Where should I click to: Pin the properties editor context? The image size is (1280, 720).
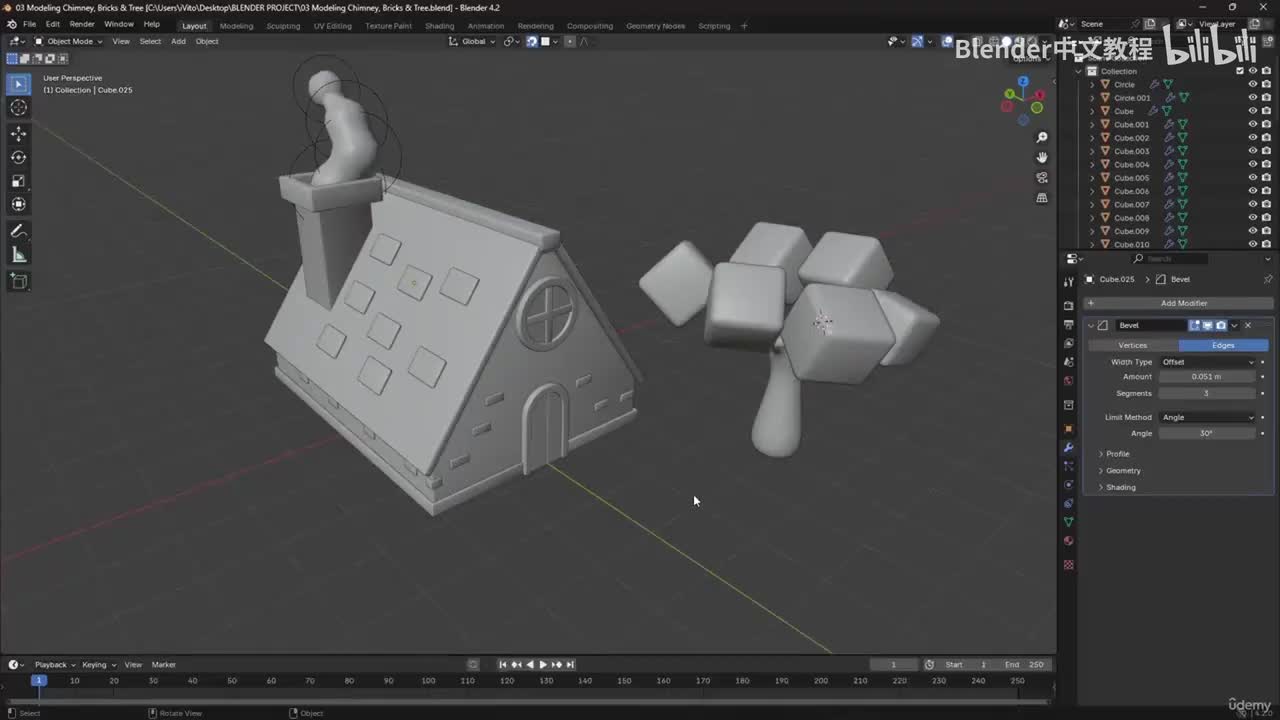coord(1268,279)
